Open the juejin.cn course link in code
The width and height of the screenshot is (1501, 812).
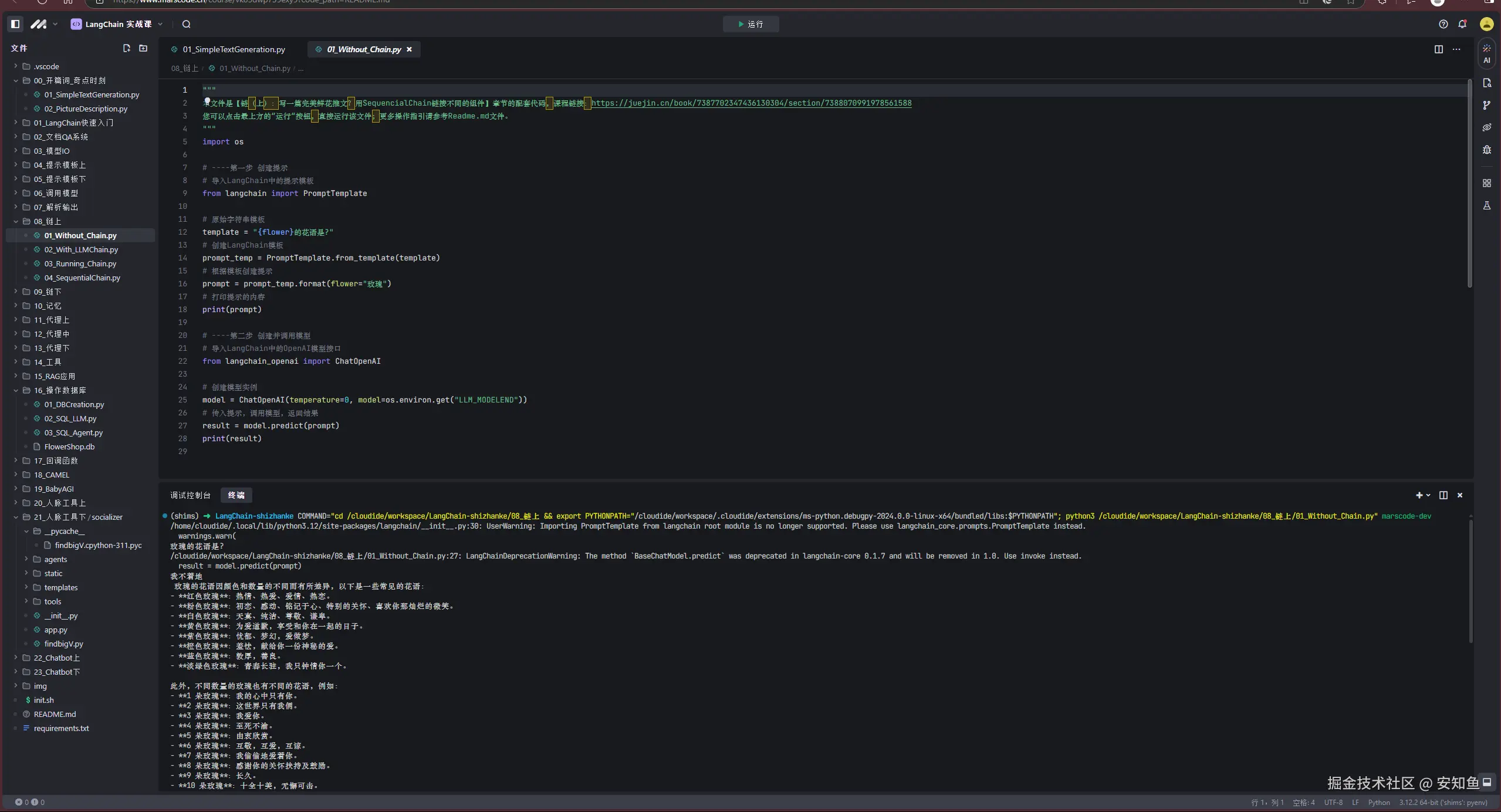pyautogui.click(x=751, y=103)
